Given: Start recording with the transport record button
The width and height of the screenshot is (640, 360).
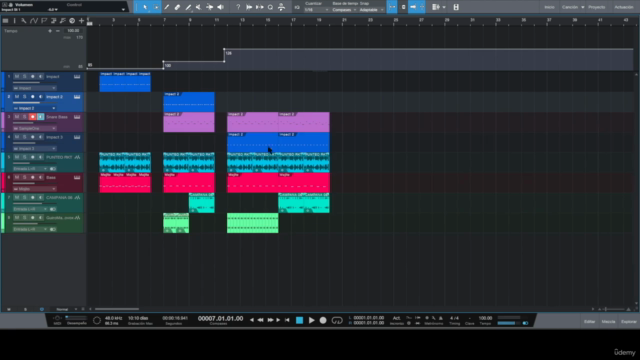Looking at the screenshot, I should point(323,320).
